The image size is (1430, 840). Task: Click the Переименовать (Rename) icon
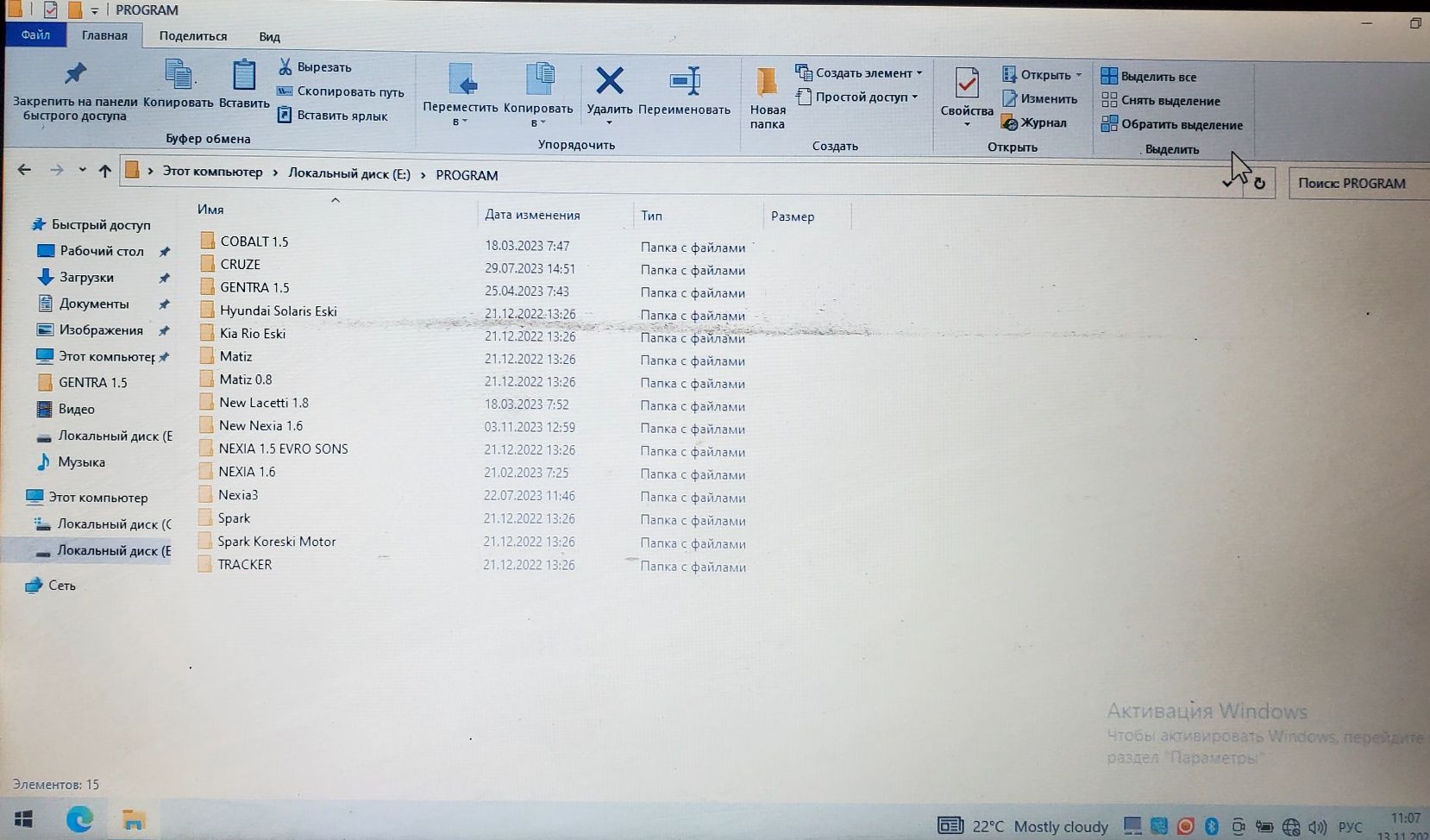point(685,81)
